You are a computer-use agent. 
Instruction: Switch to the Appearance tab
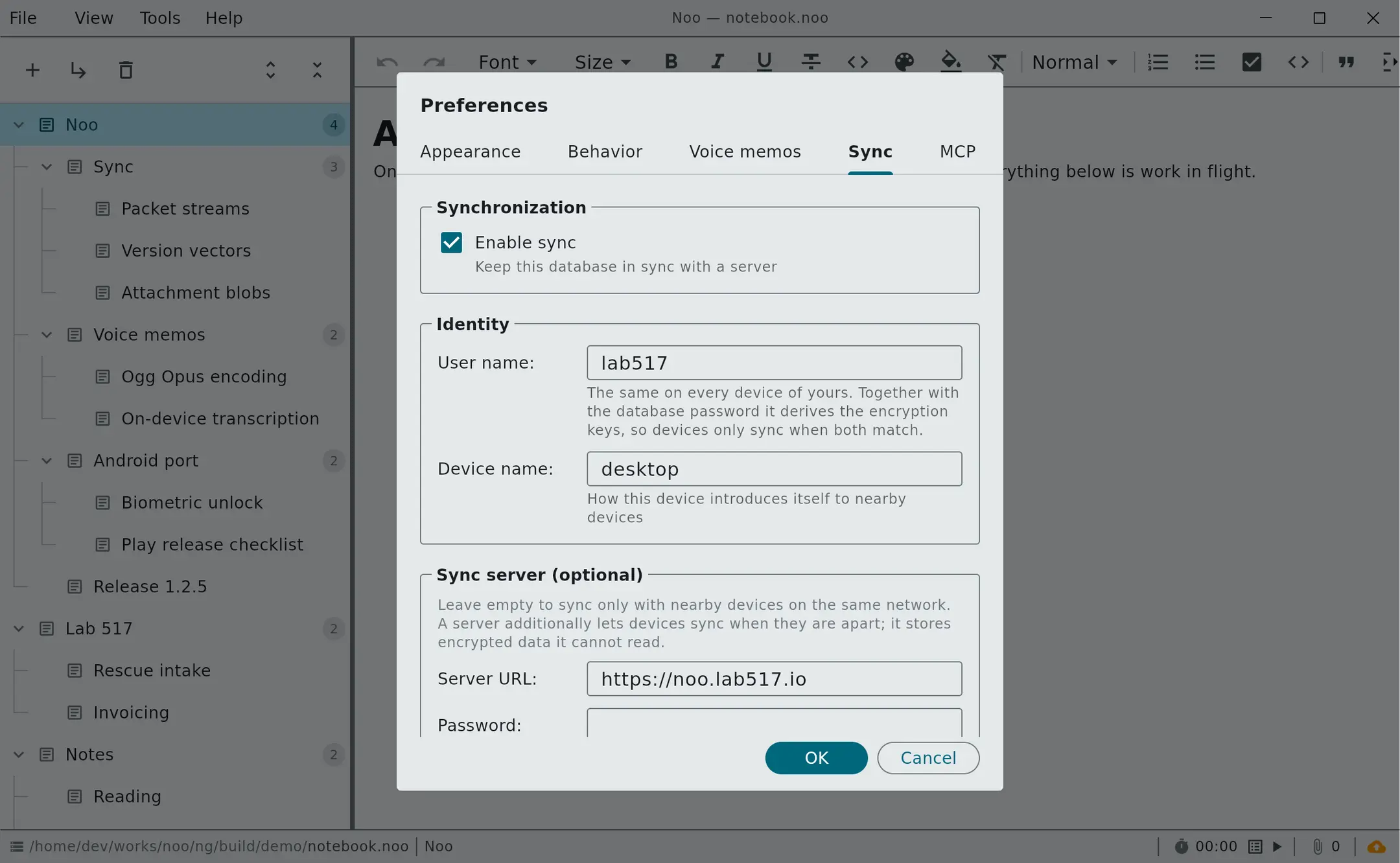point(470,152)
